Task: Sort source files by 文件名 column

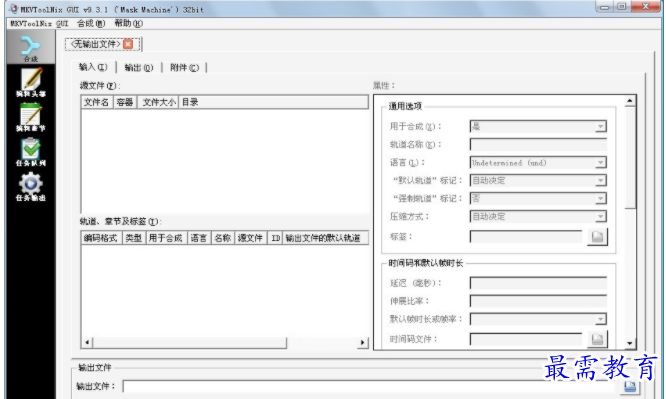Action: [97, 102]
